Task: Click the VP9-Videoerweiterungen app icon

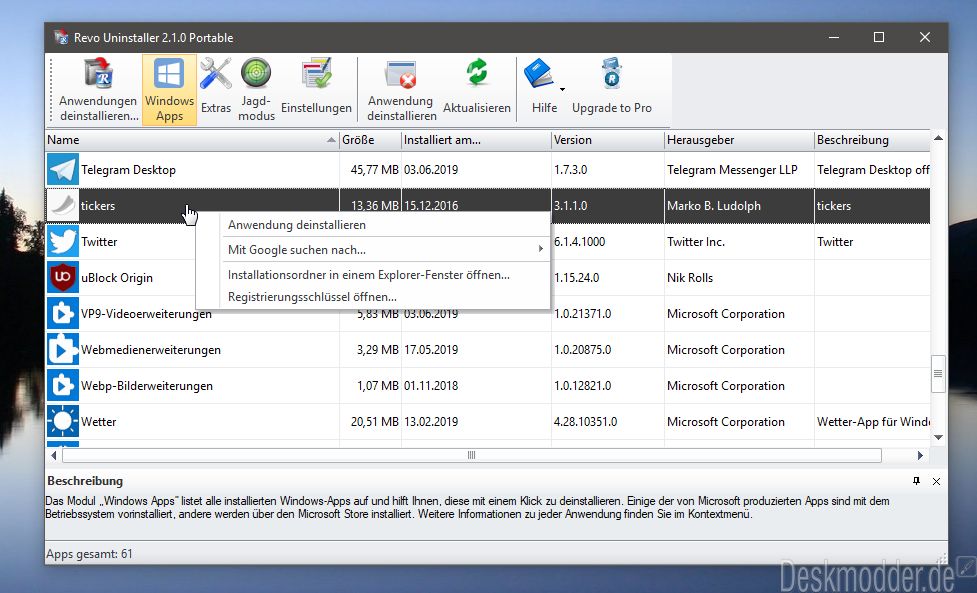Action: tap(63, 314)
